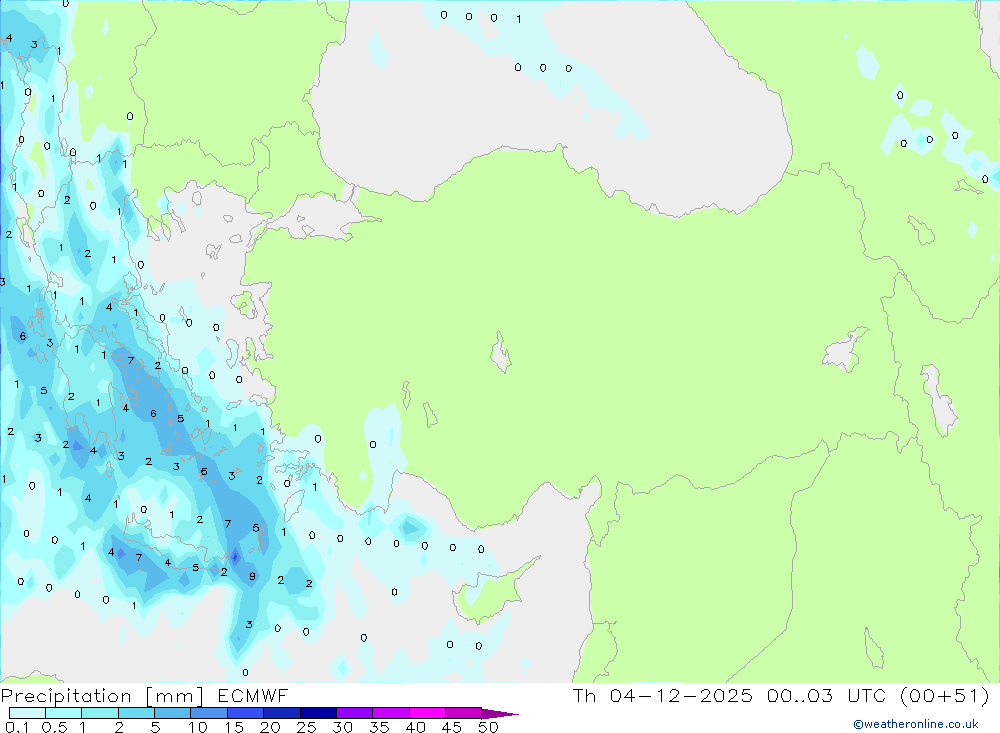Click the legend tick label '40'

pyautogui.click(x=416, y=727)
